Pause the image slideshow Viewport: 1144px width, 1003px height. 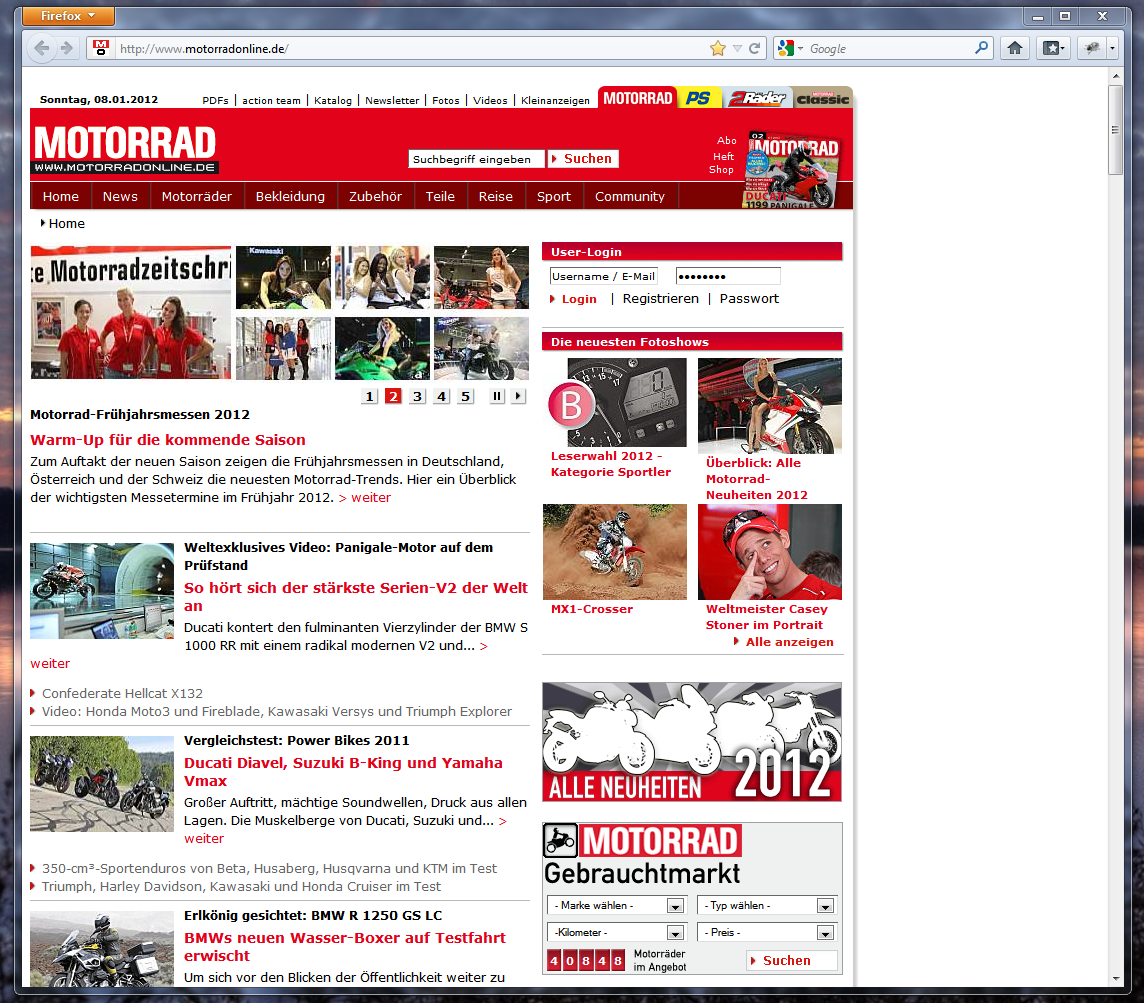pos(497,396)
